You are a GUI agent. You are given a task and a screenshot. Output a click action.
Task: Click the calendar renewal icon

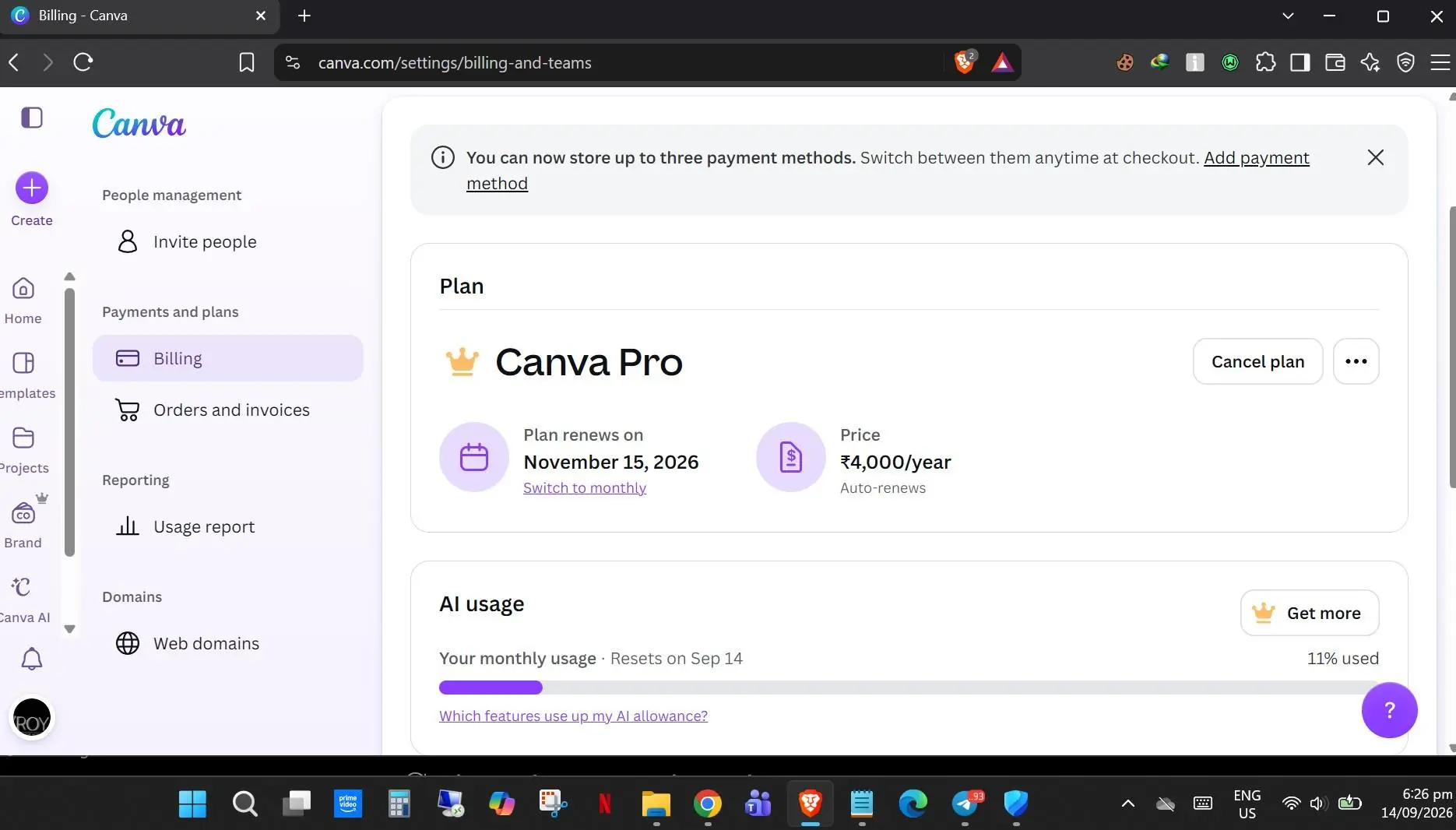pos(474,457)
